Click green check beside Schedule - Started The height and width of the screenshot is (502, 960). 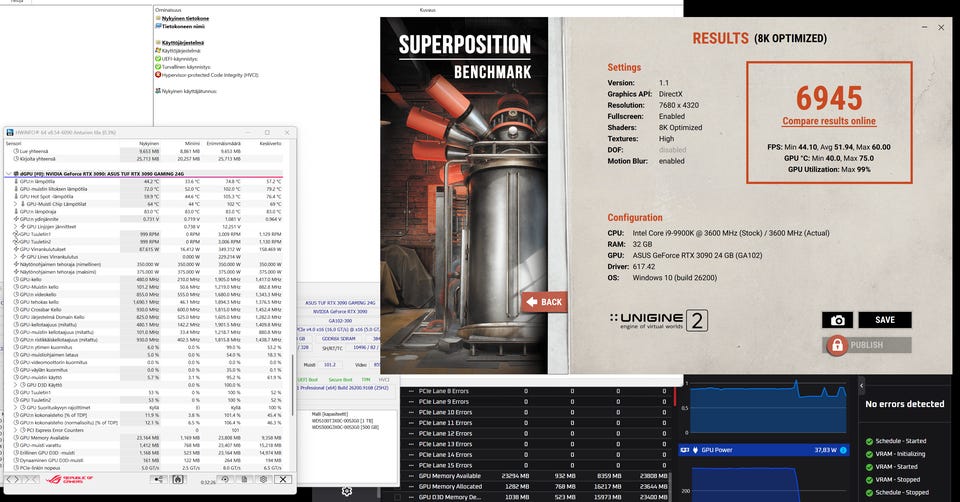(x=869, y=441)
